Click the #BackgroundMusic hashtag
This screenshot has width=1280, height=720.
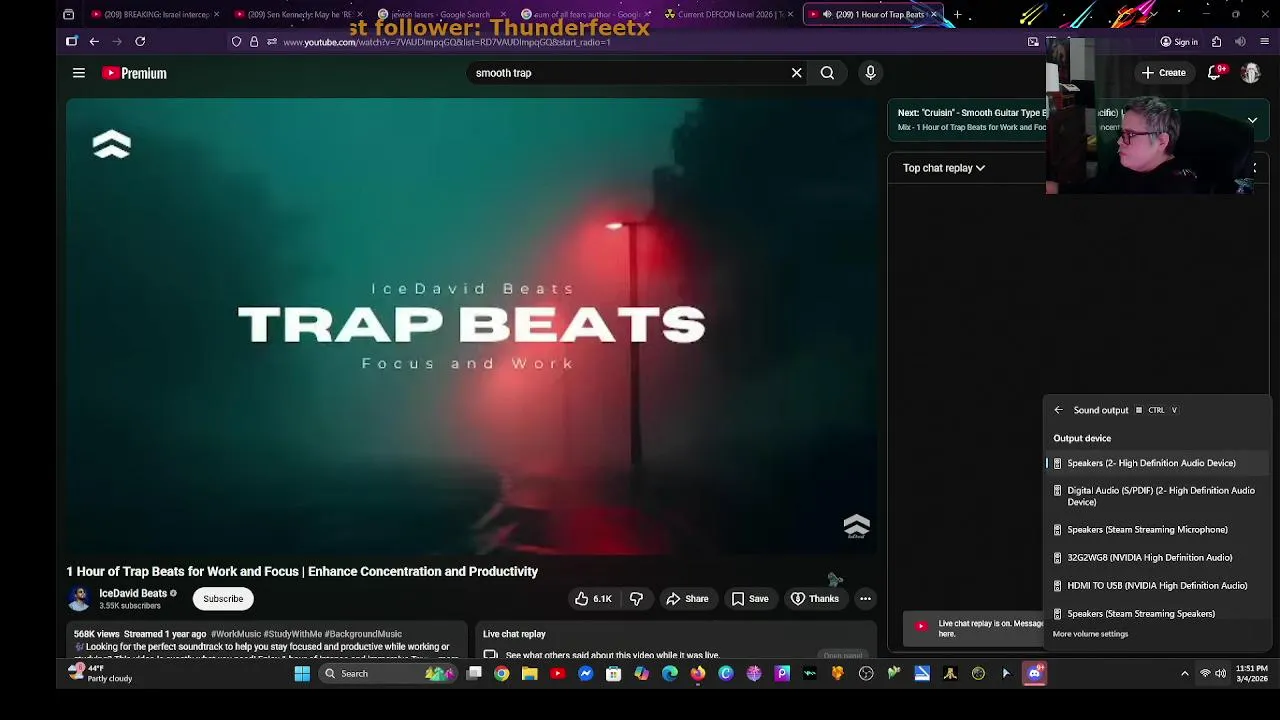click(363, 634)
